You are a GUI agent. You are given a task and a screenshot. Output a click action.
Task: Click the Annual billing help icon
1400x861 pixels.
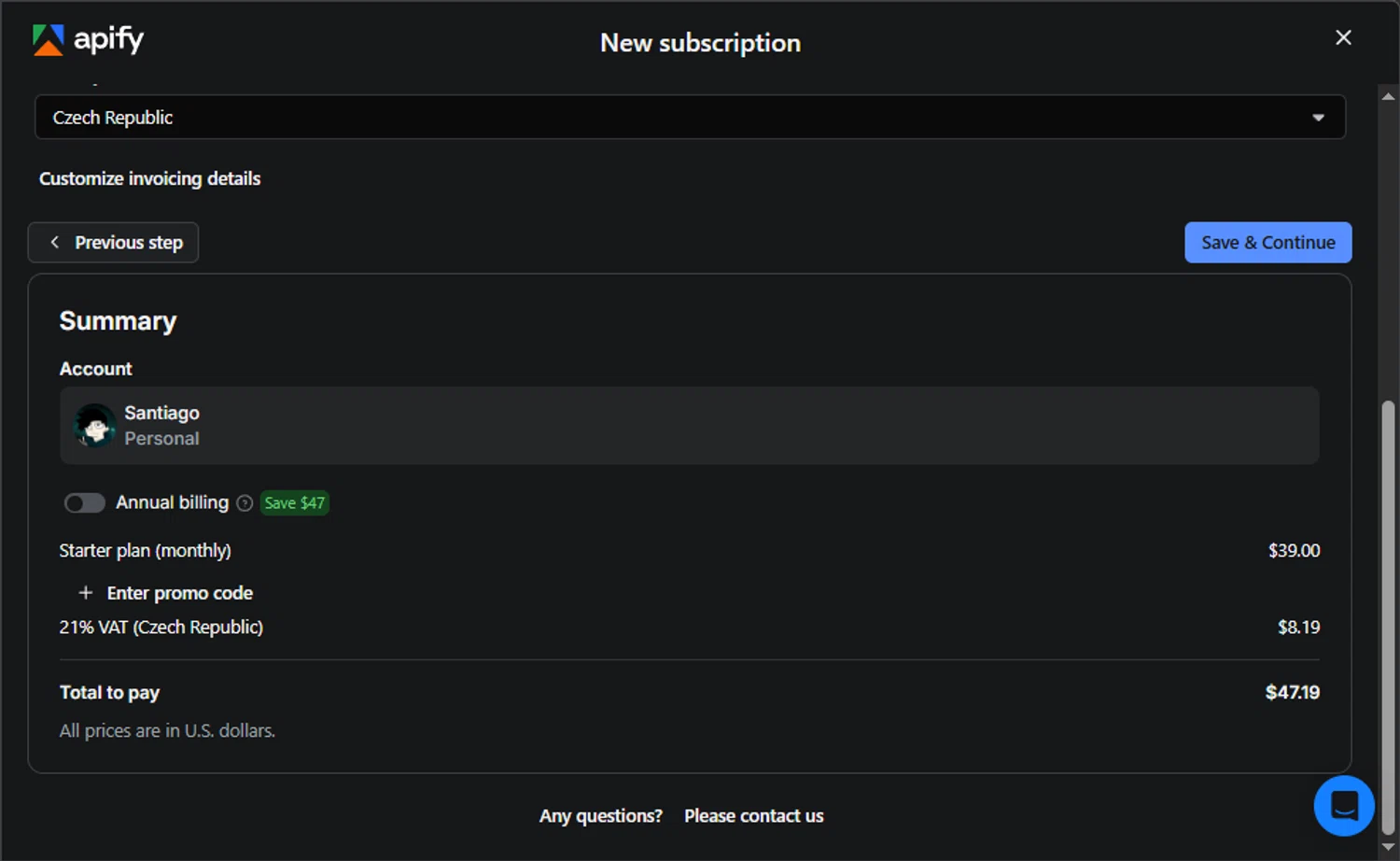[x=245, y=503]
